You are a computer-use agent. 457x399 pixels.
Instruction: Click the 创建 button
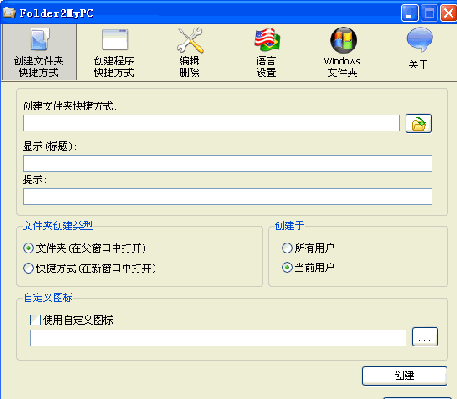coord(404,376)
